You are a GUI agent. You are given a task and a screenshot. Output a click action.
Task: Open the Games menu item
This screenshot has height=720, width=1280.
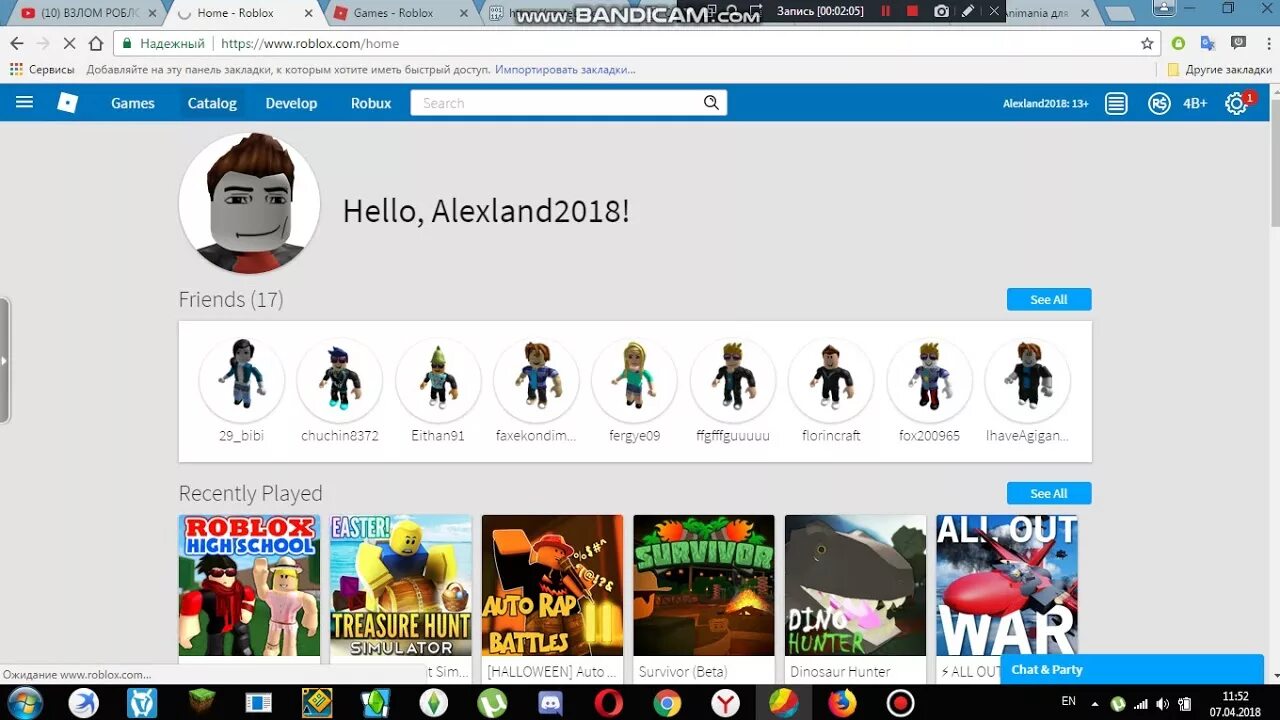pos(132,103)
